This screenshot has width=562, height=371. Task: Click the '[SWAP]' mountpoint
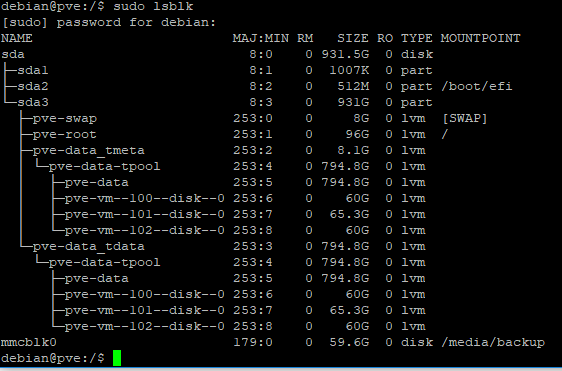465,118
